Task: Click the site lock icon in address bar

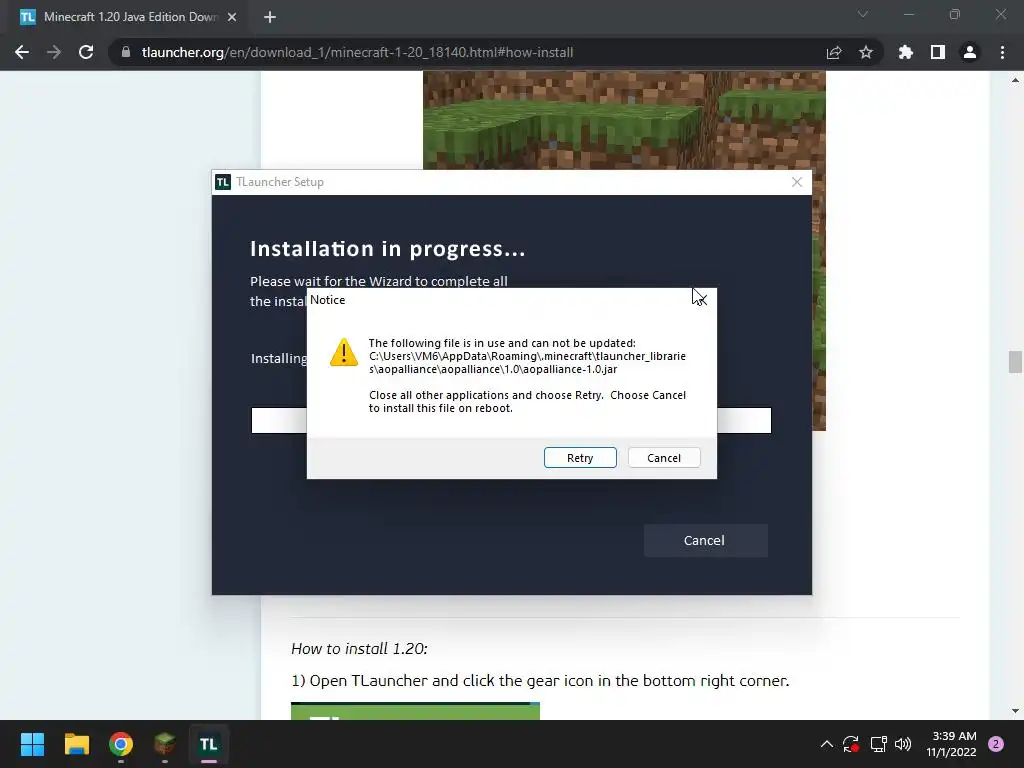Action: [x=126, y=52]
